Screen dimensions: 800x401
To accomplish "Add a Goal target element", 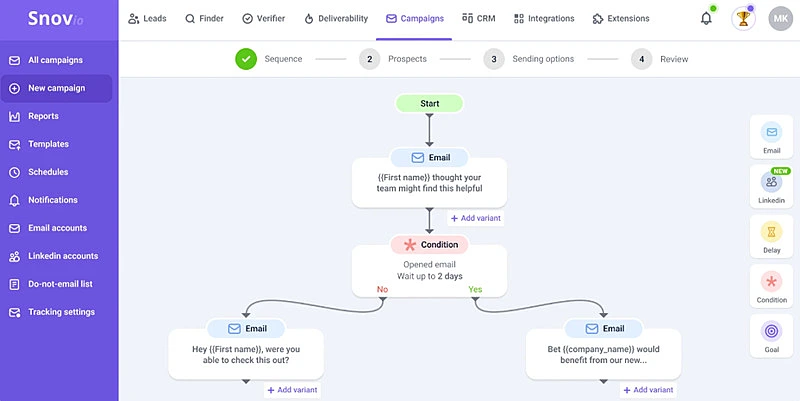I will tap(771, 336).
